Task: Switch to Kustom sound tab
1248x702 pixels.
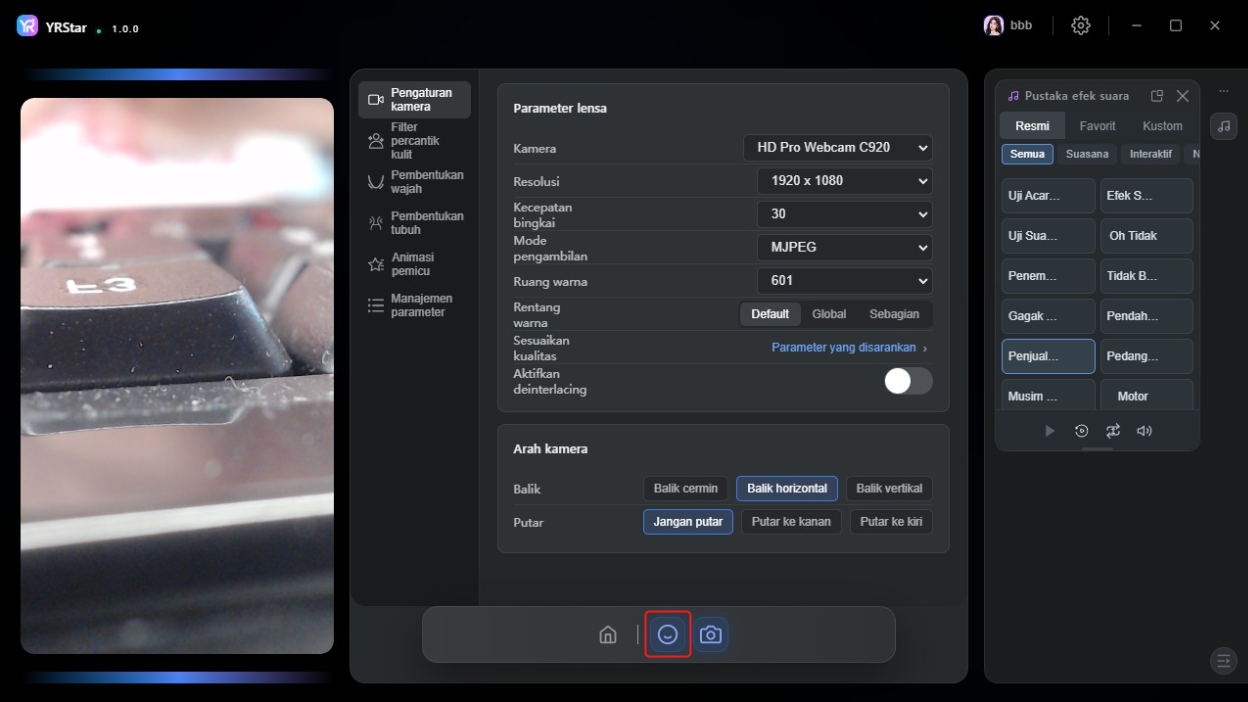Action: [x=1162, y=126]
